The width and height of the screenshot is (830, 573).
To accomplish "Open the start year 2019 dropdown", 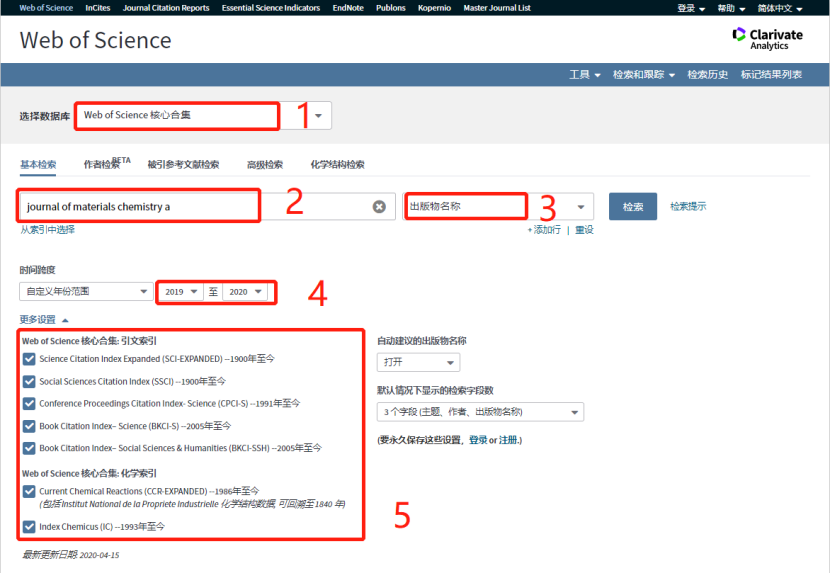I will point(181,292).
